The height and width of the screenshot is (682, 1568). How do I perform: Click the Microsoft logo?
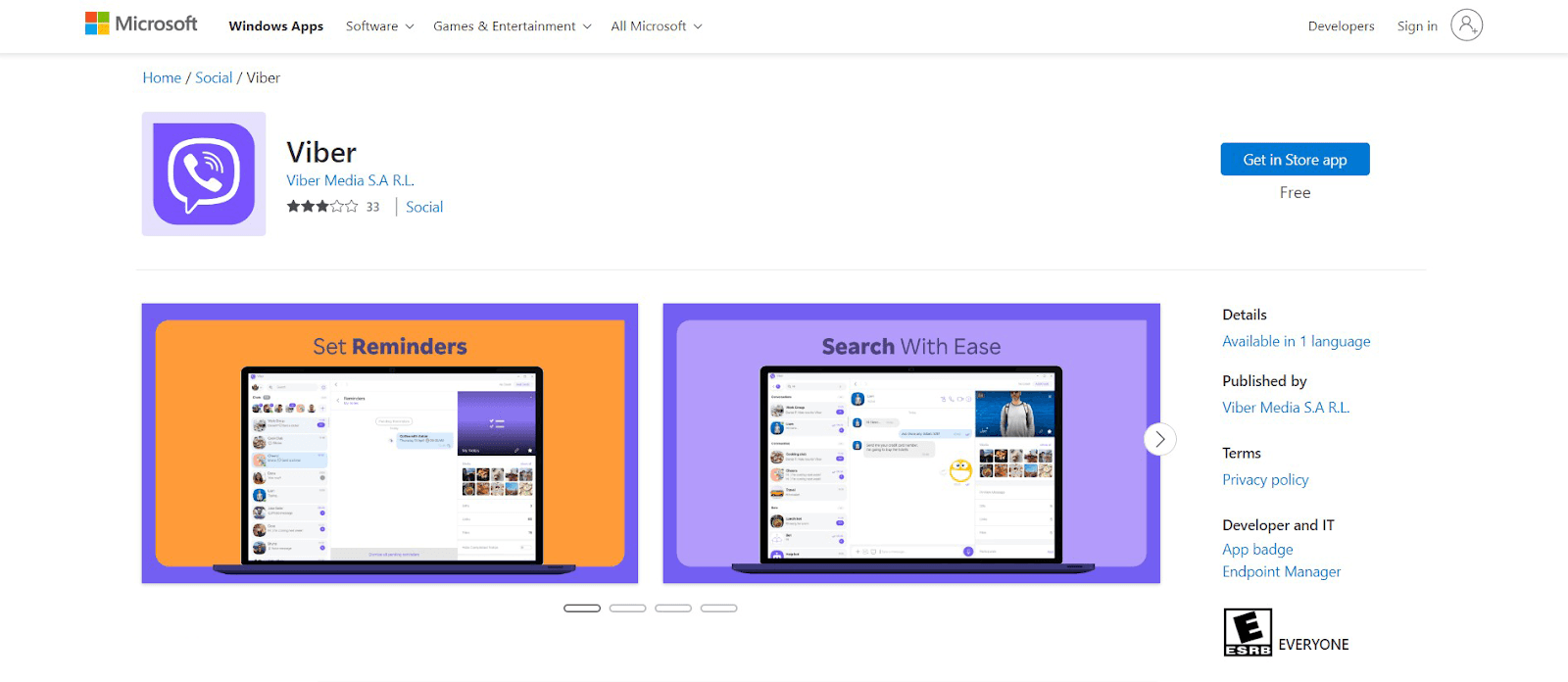tap(141, 24)
